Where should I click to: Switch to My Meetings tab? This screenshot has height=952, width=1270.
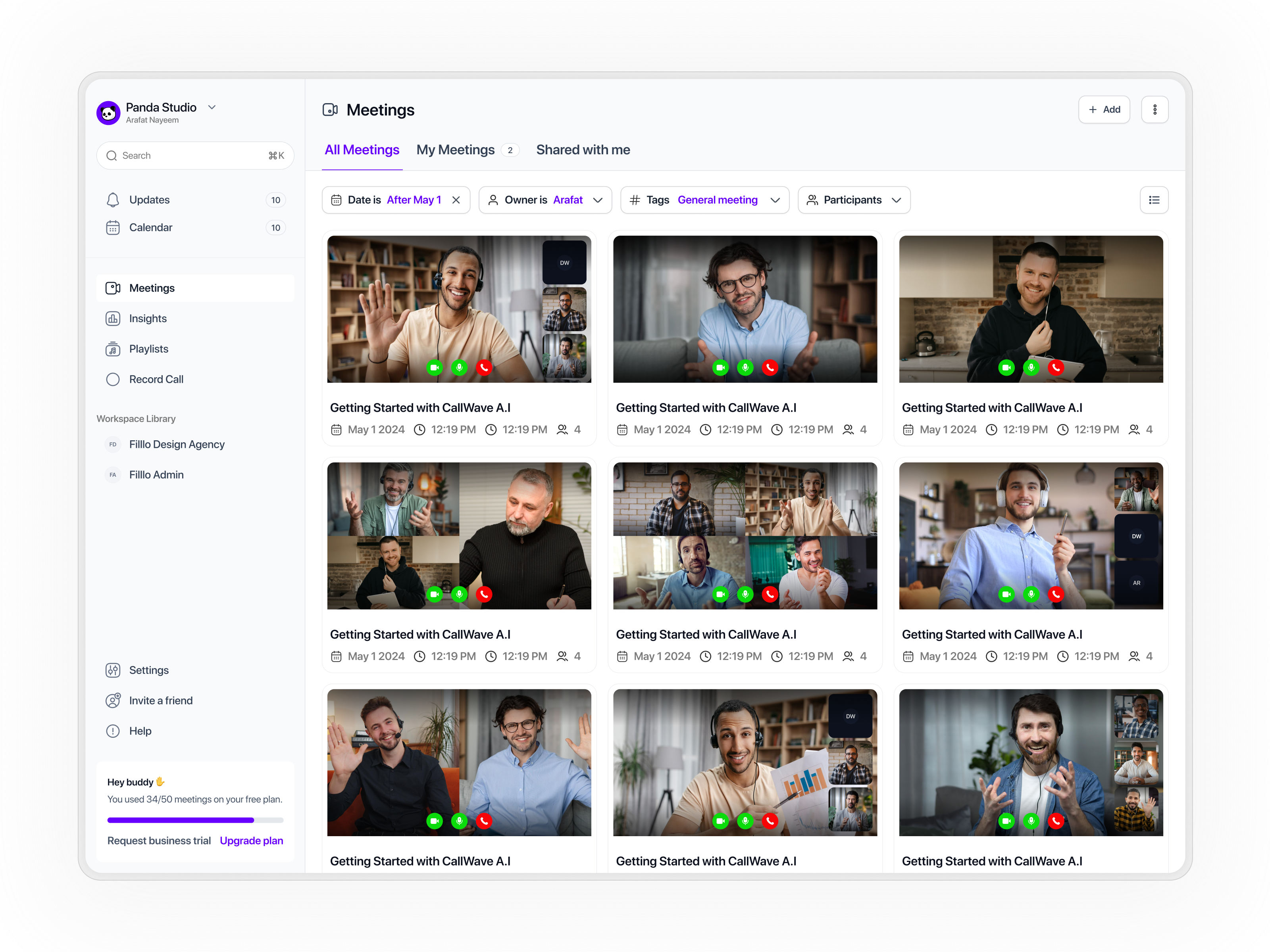[x=455, y=150]
